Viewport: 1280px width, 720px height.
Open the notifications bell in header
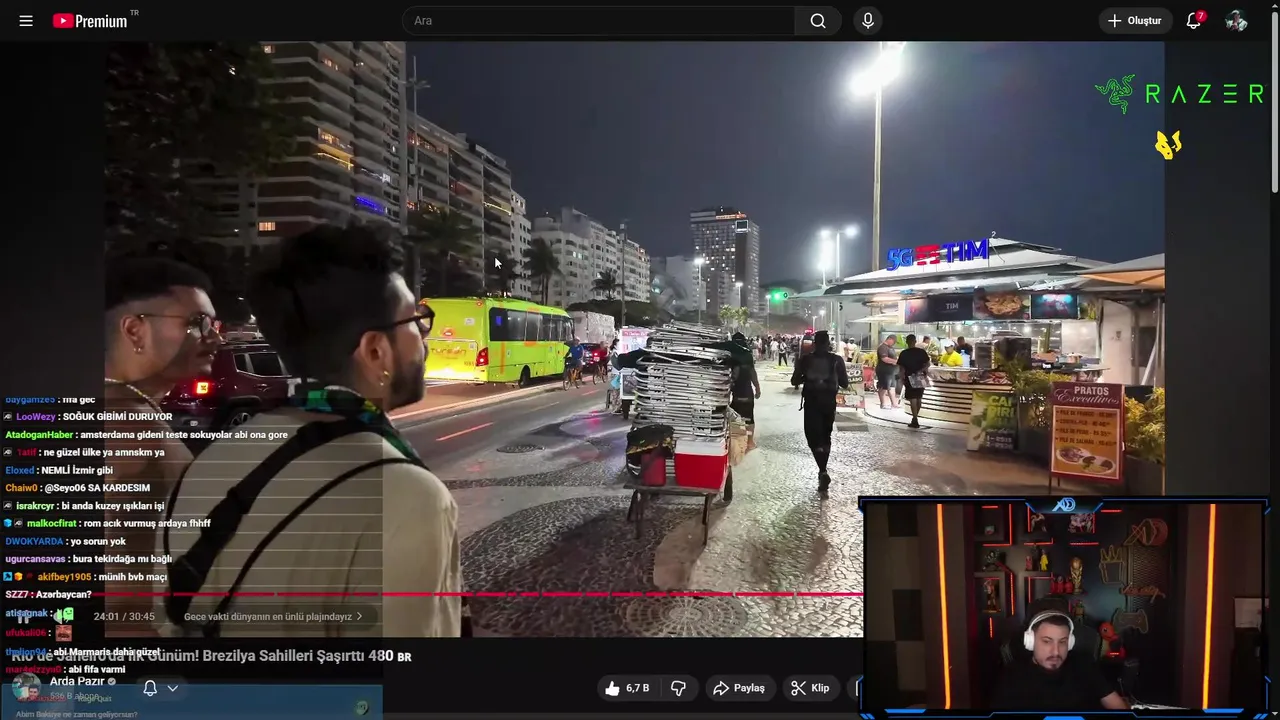click(1194, 21)
